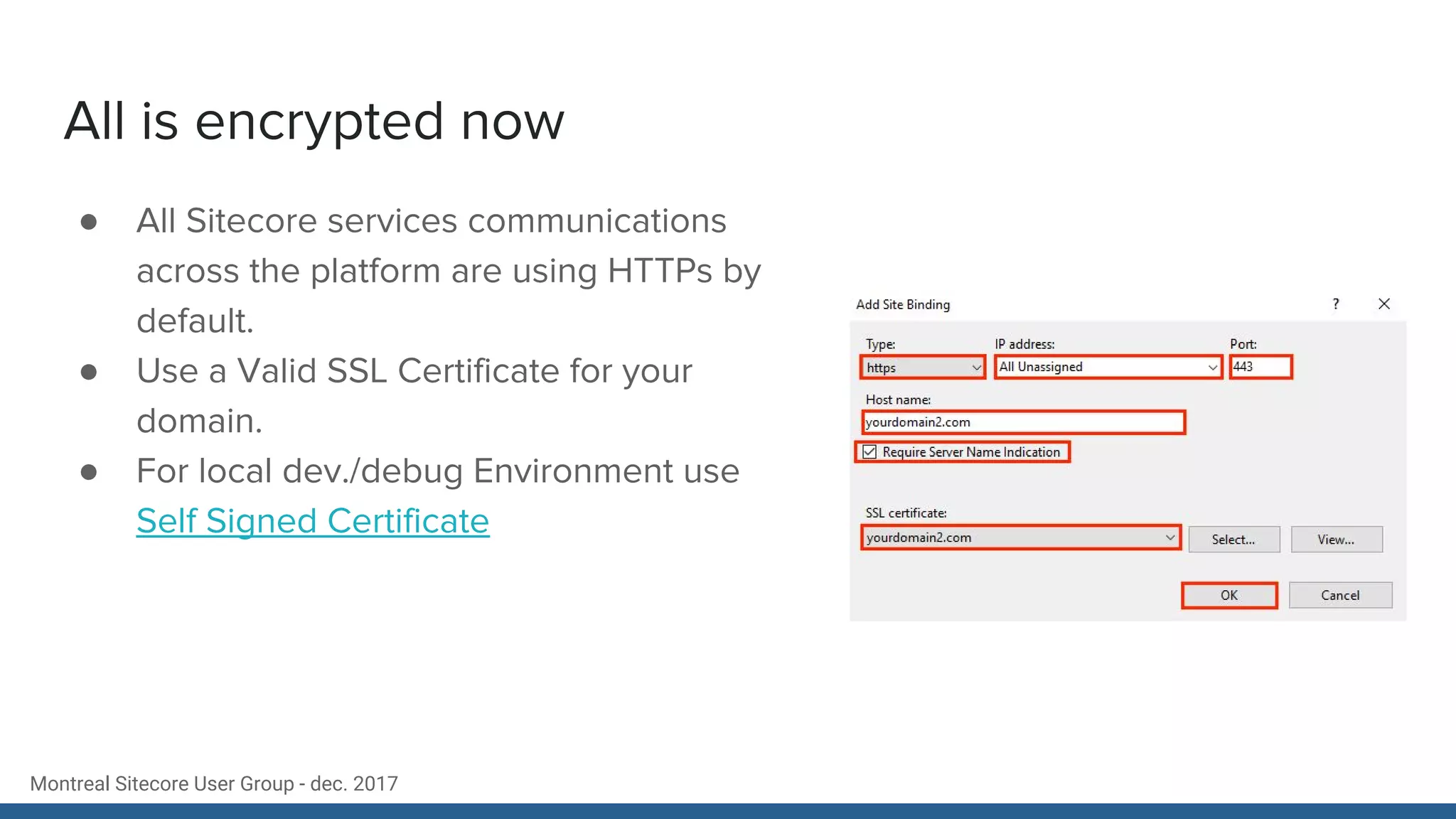Click the slide title 'All is encrypted now'
1456x819 pixels.
(x=314, y=122)
